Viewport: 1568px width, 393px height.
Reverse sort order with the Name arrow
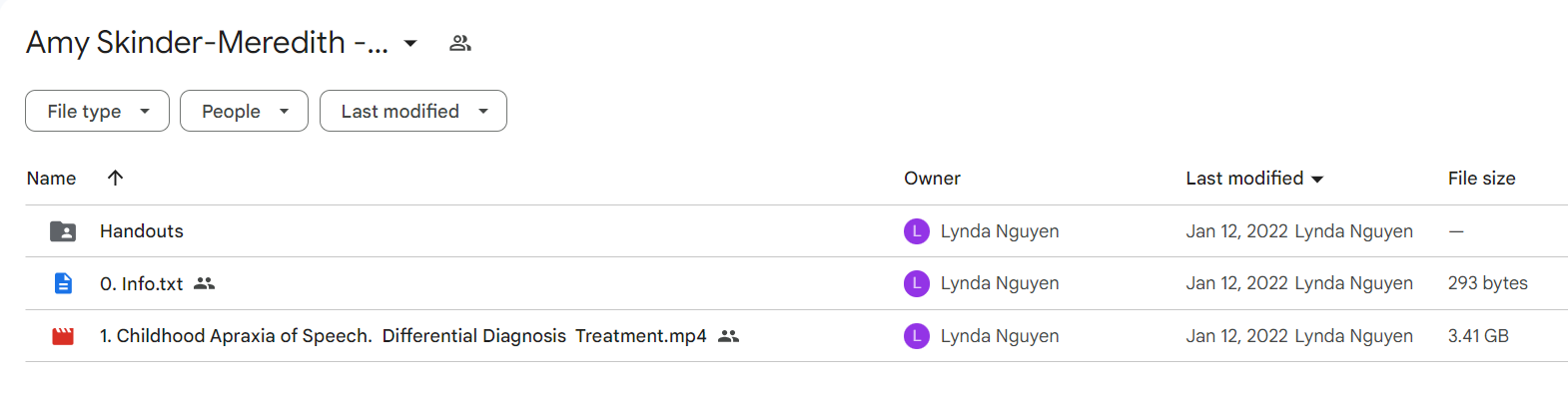(x=115, y=178)
